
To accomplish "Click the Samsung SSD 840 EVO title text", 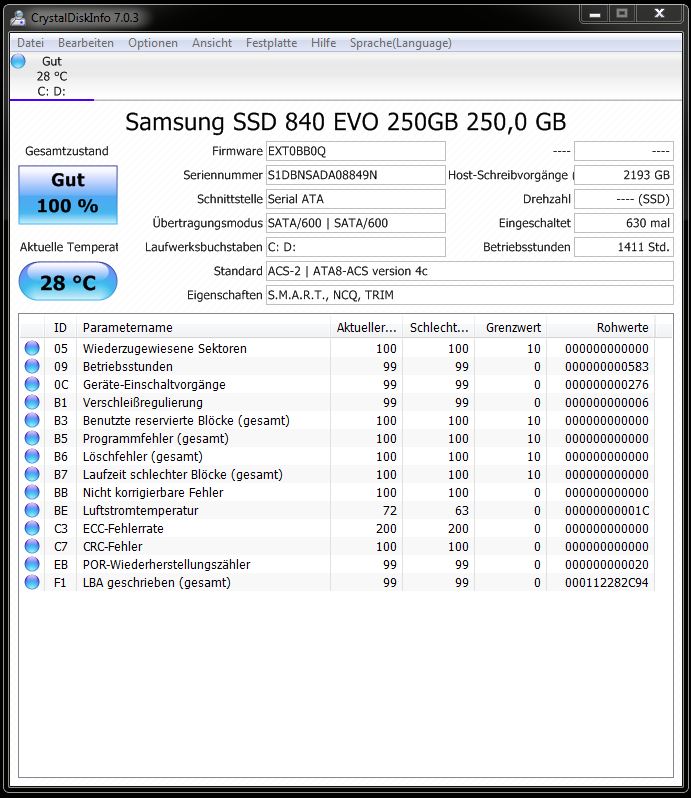I will pyautogui.click(x=346, y=122).
